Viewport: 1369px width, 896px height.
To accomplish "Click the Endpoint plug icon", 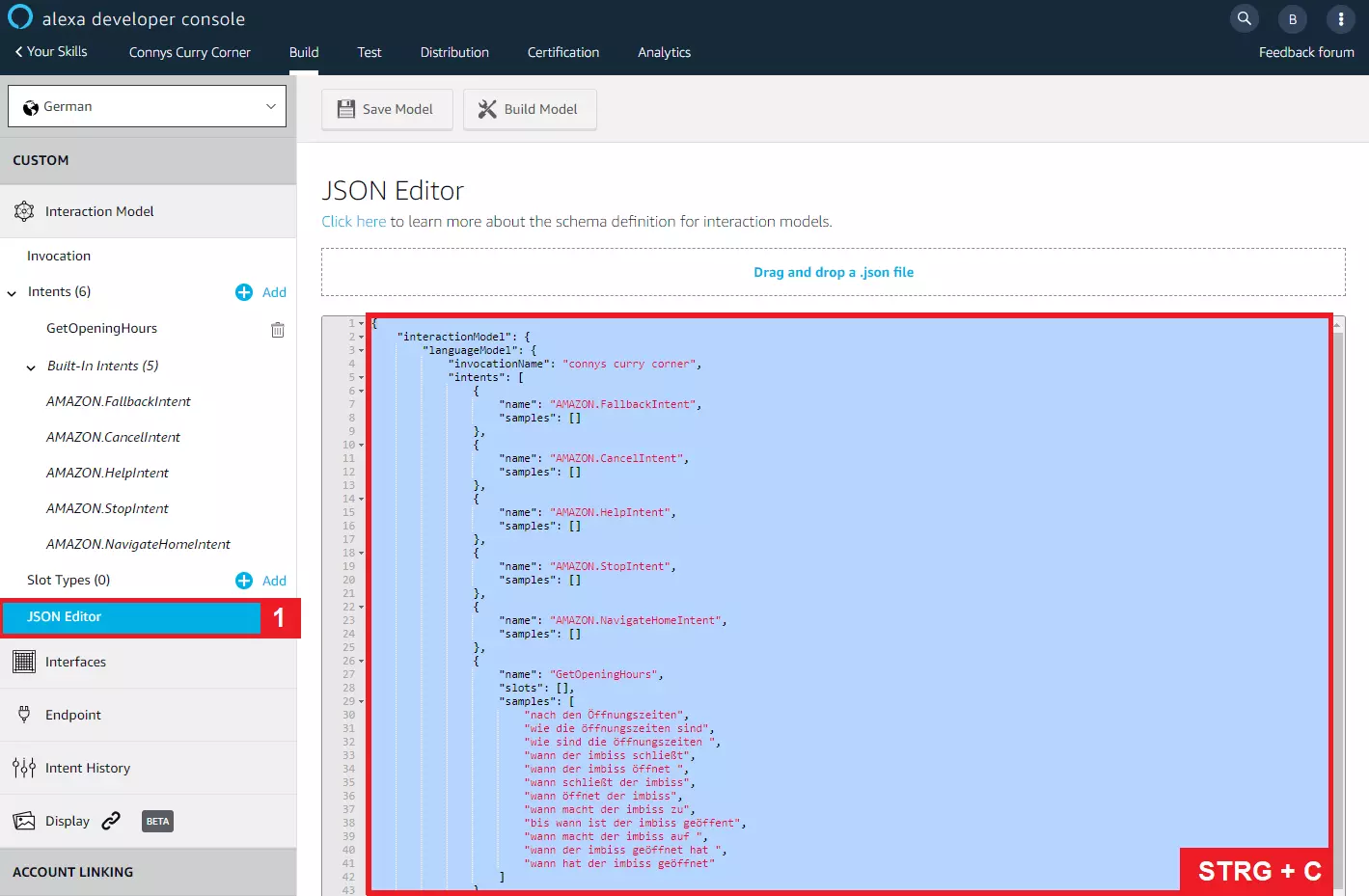I will 24,715.
